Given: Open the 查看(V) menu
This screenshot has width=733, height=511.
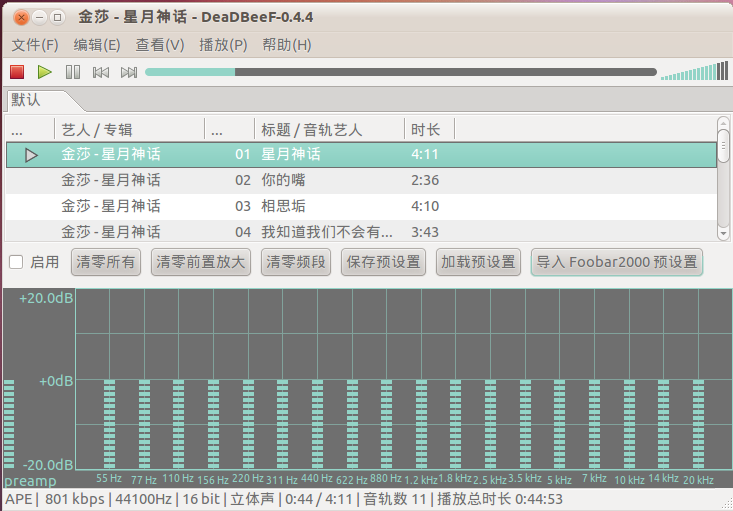Looking at the screenshot, I should coord(160,45).
